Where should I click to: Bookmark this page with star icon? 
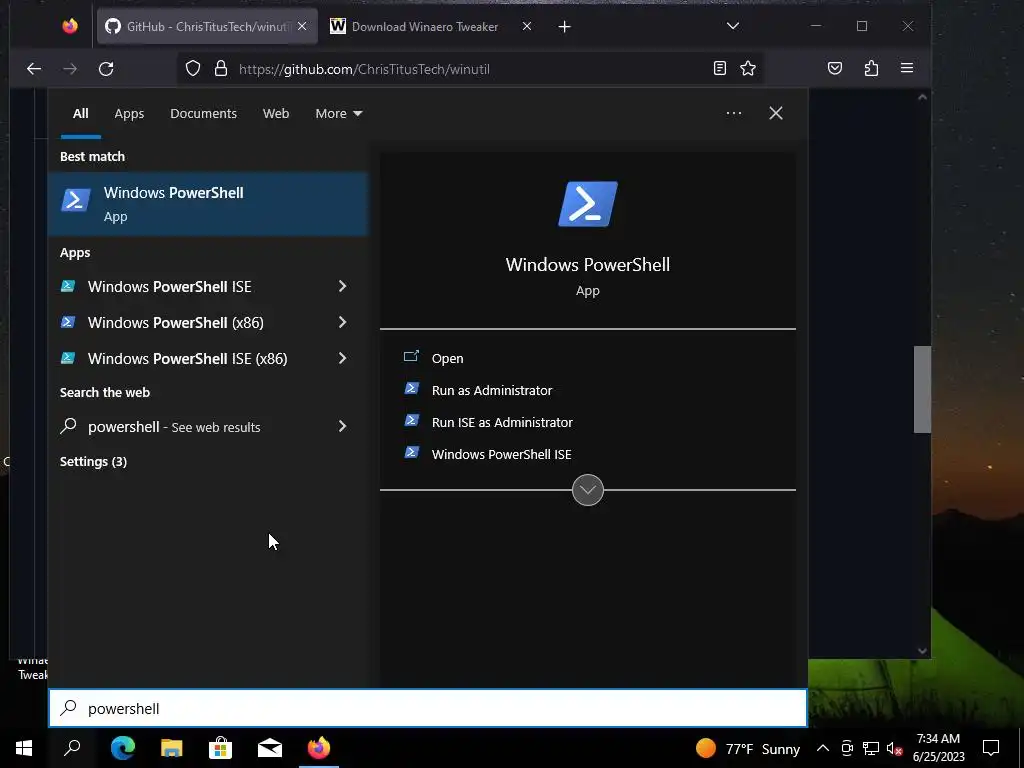(748, 69)
